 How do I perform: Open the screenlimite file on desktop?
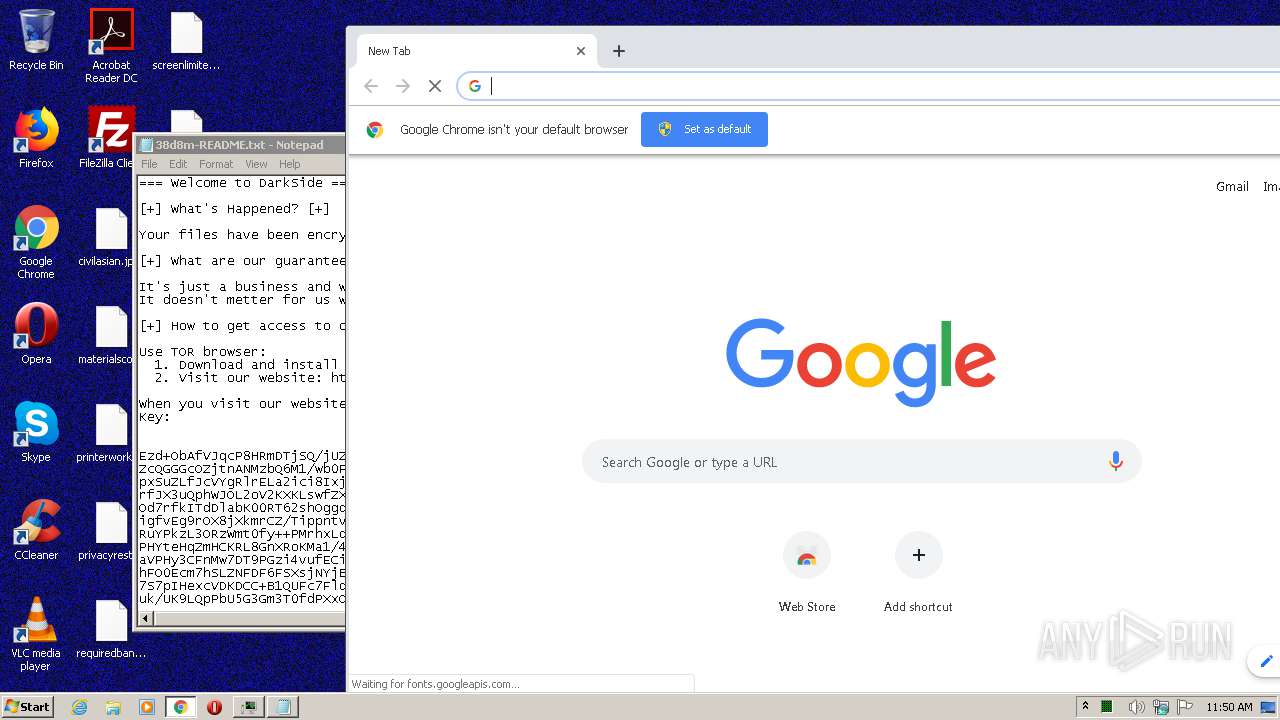point(186,40)
